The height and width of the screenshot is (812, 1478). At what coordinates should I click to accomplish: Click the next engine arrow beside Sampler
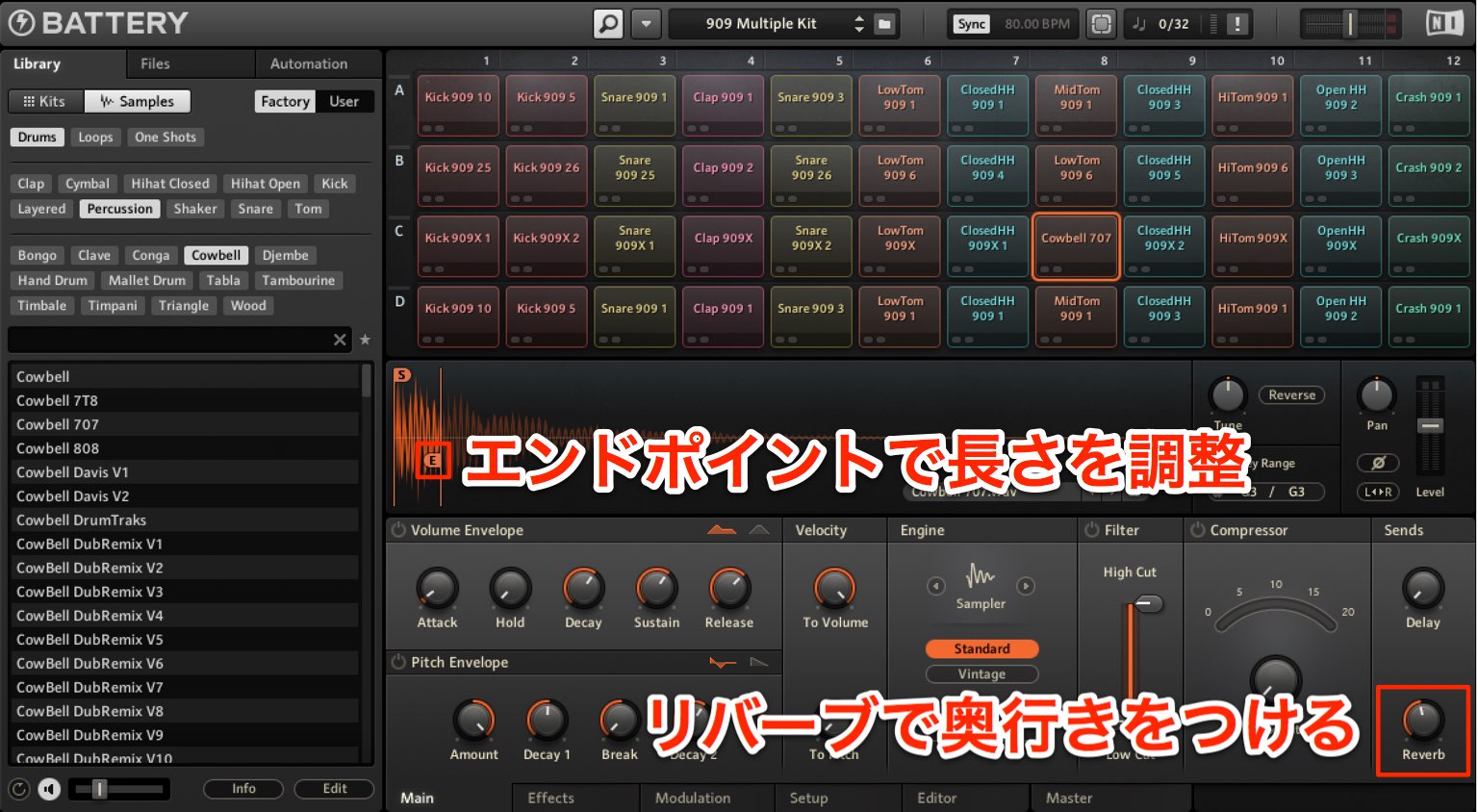[x=1026, y=585]
